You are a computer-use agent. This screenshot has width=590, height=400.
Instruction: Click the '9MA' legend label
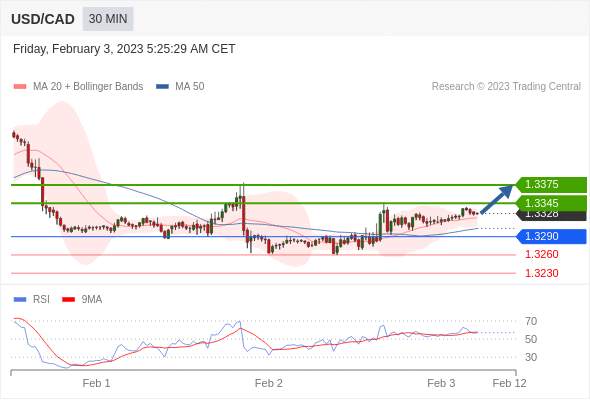[92, 300]
